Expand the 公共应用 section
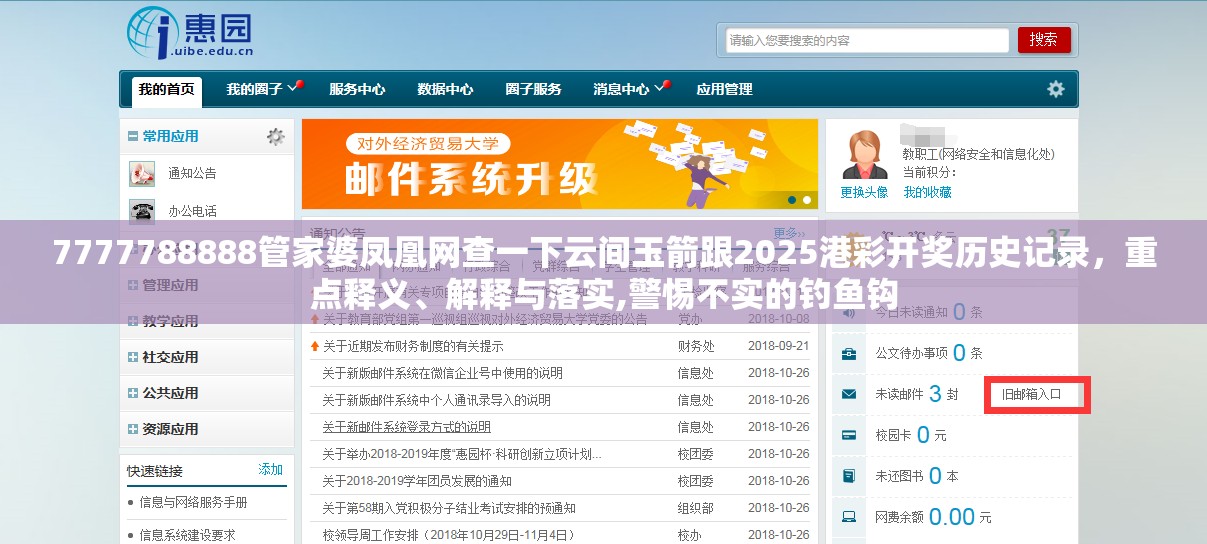This screenshot has height=544, width=1207. tap(133, 393)
